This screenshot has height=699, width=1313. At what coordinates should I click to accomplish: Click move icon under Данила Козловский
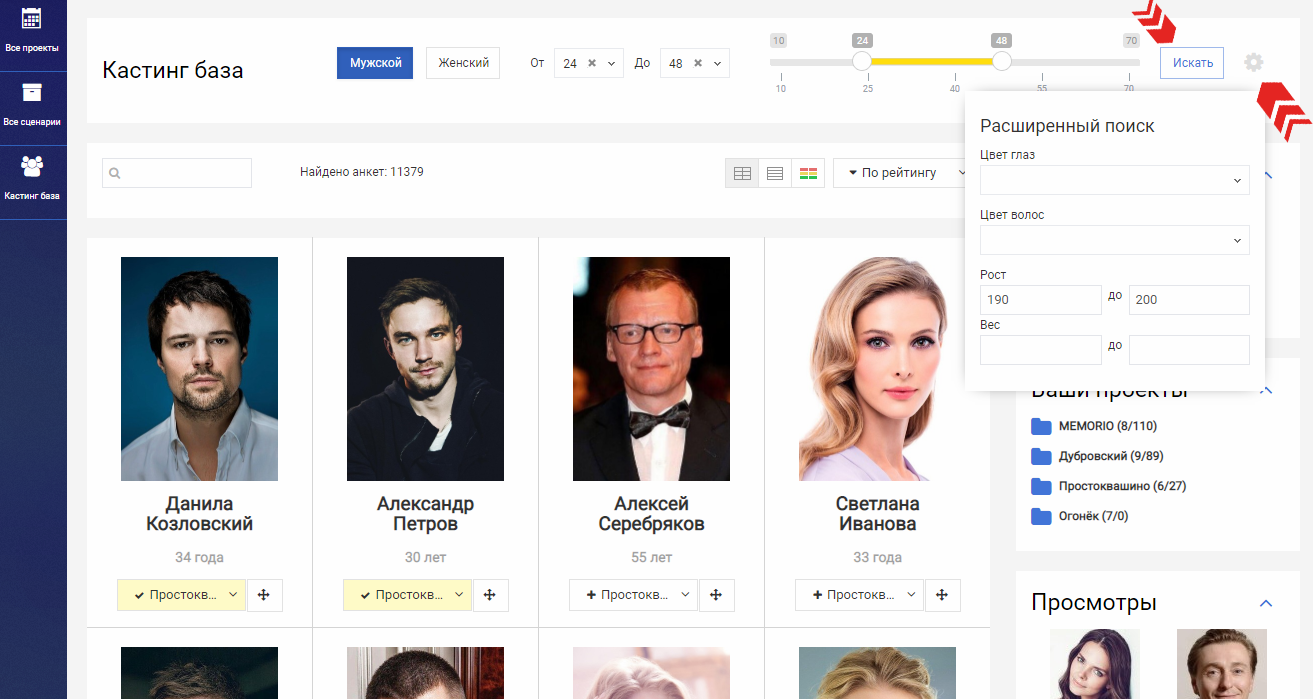[x=264, y=595]
